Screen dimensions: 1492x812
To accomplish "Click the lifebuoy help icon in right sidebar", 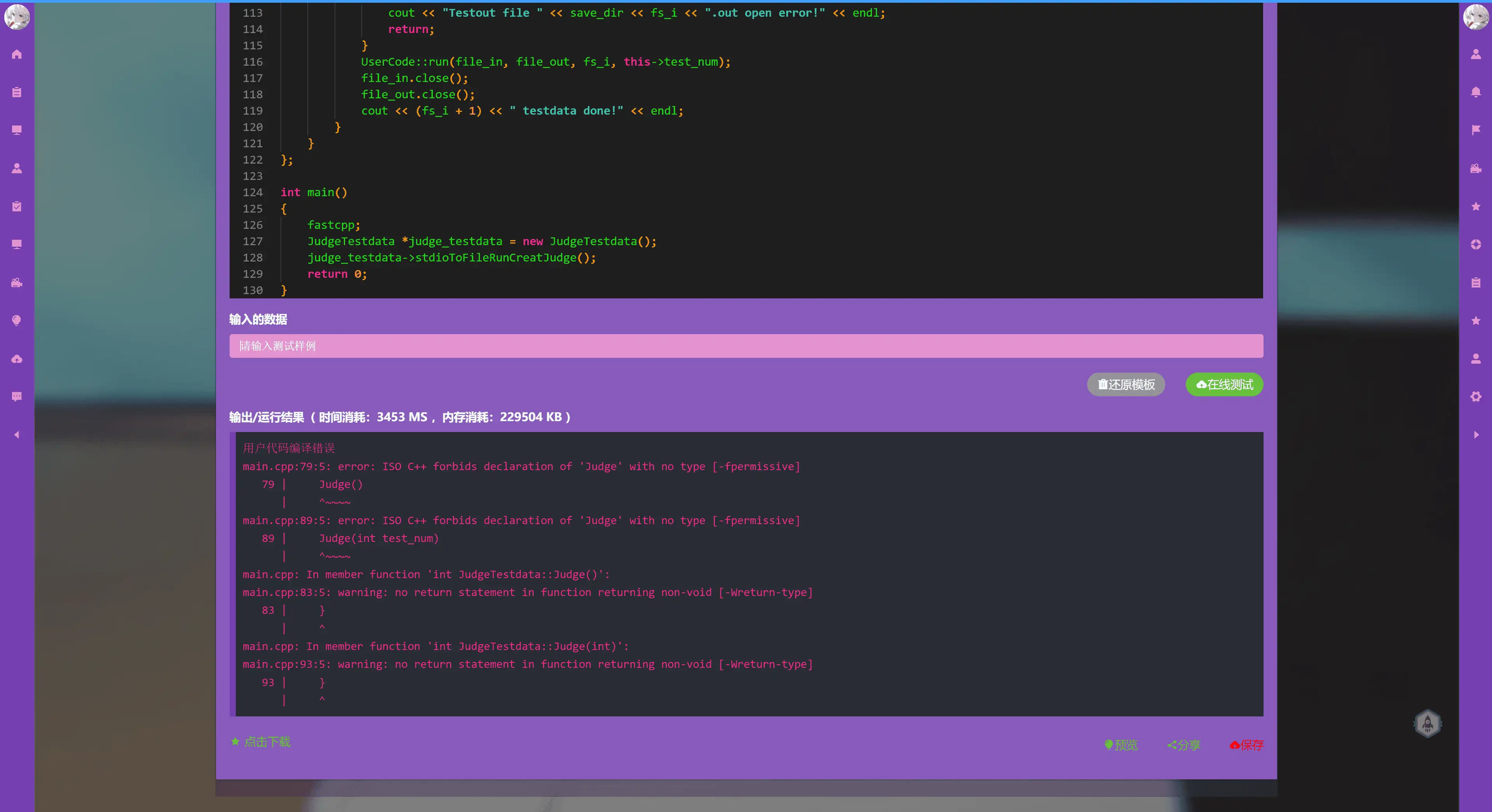I will point(1475,244).
